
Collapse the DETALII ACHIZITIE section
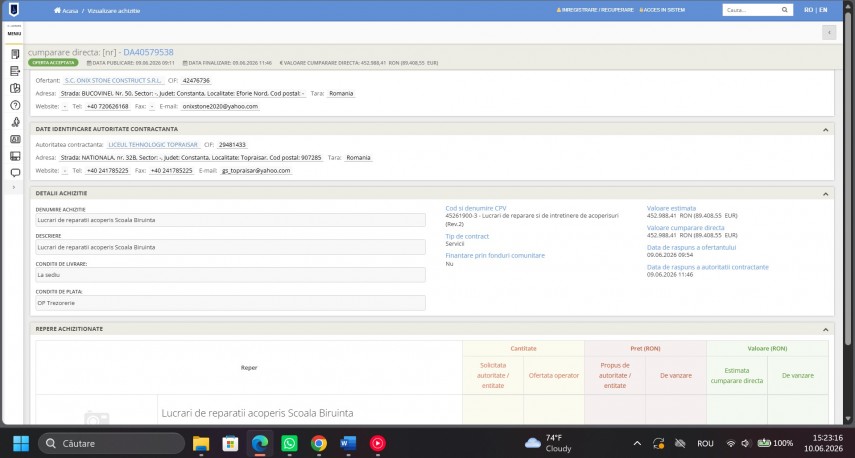pos(826,194)
